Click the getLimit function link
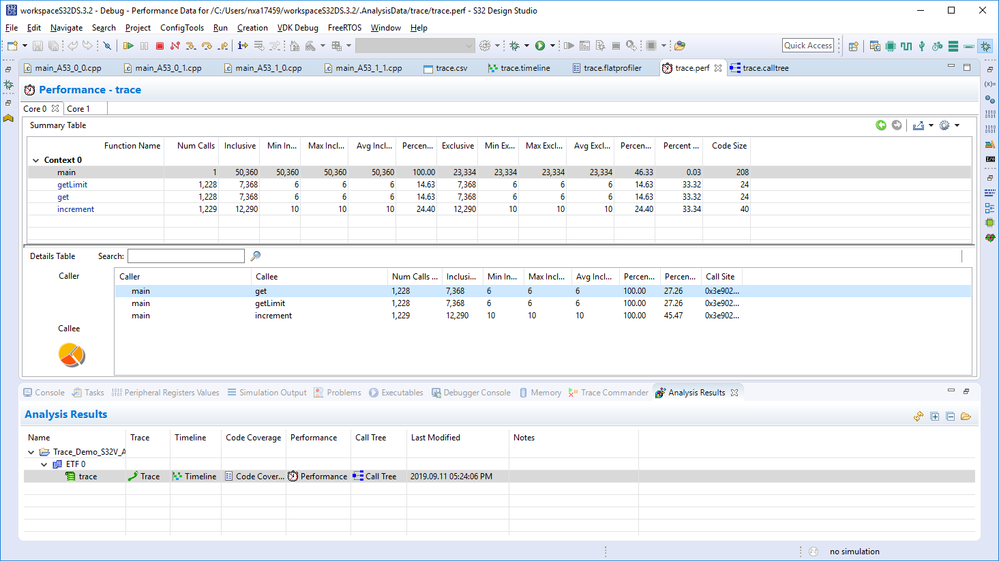 72,185
